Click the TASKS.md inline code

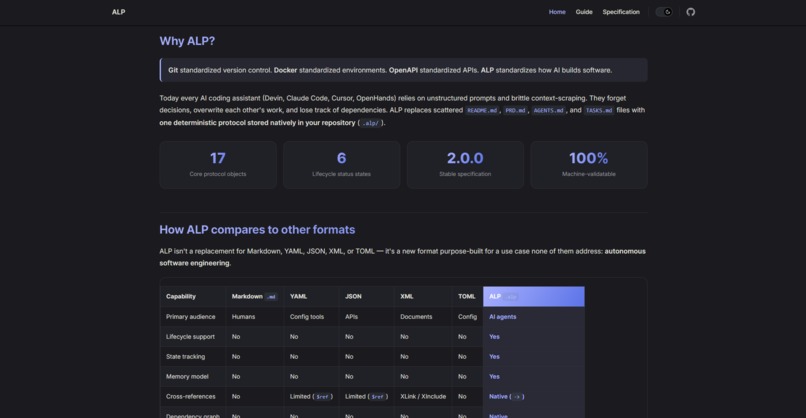tap(599, 111)
